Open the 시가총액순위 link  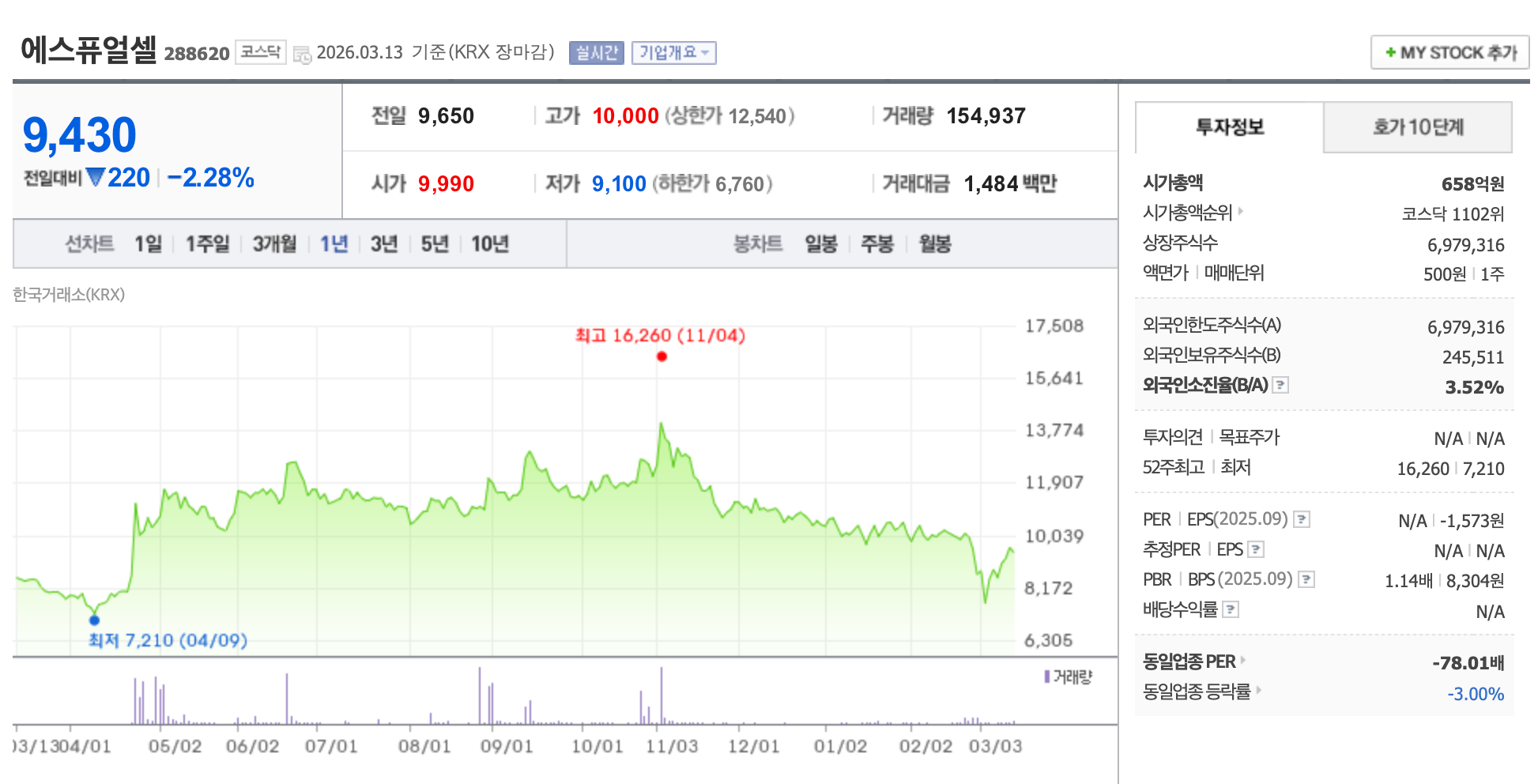[x=1188, y=213]
